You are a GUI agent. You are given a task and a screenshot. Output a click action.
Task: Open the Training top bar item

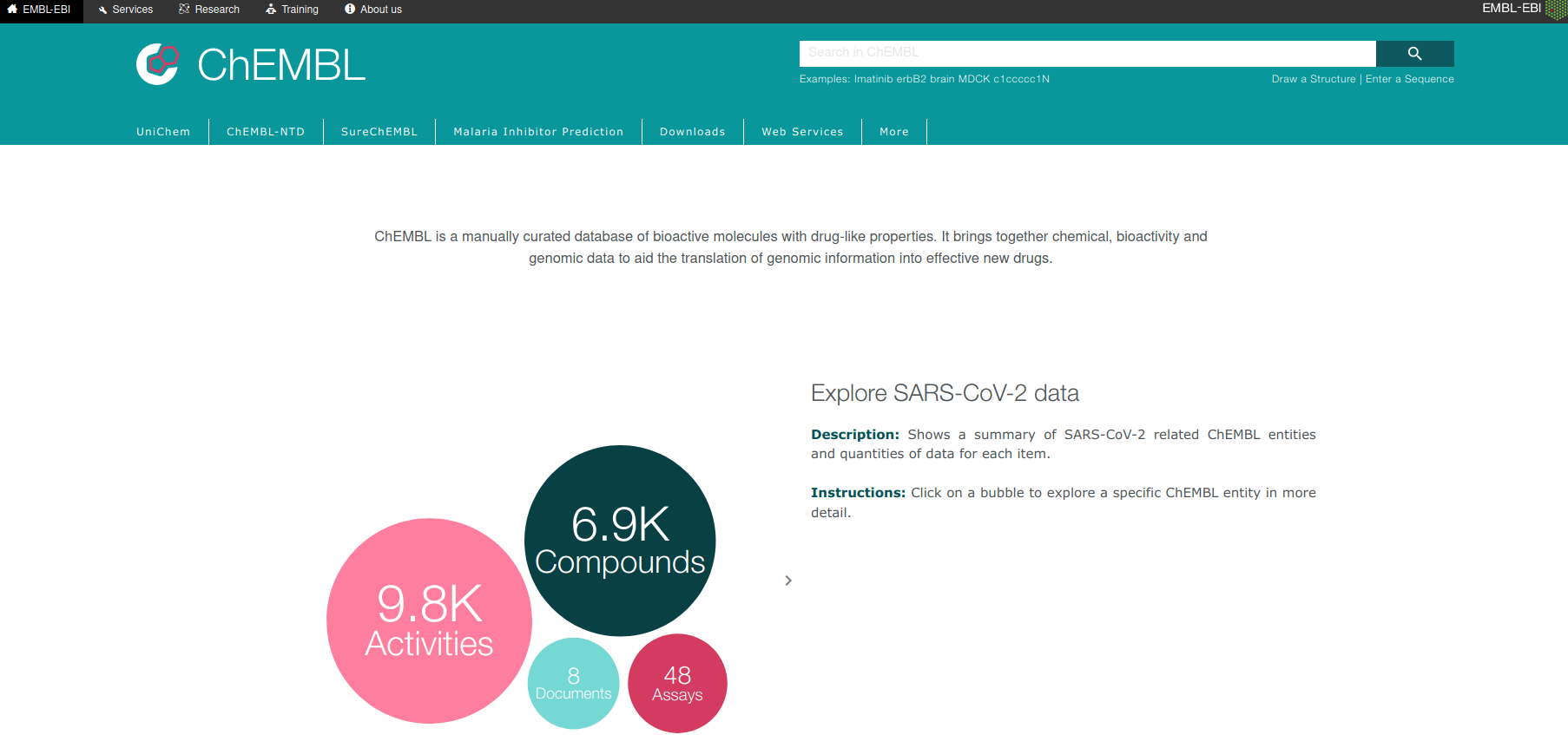click(293, 10)
